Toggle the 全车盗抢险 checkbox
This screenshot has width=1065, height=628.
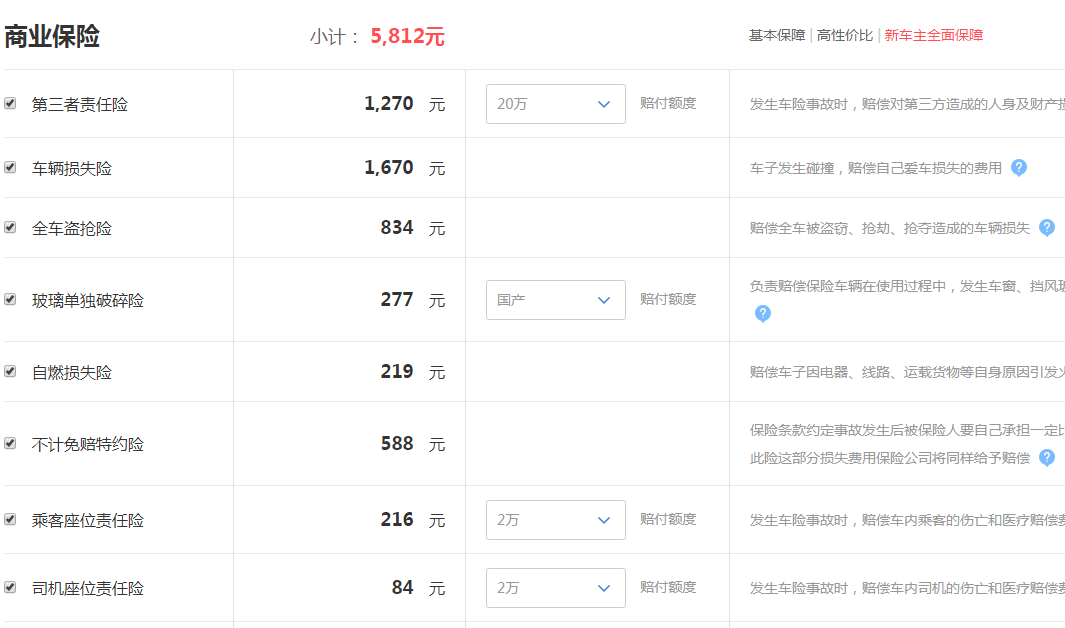pyautogui.click(x=10, y=227)
